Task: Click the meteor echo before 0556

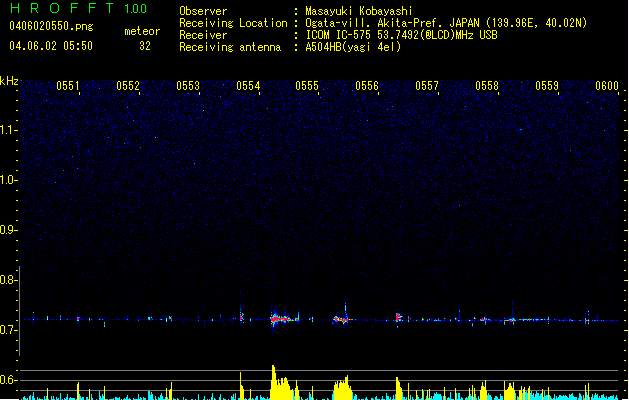Action: 341,319
